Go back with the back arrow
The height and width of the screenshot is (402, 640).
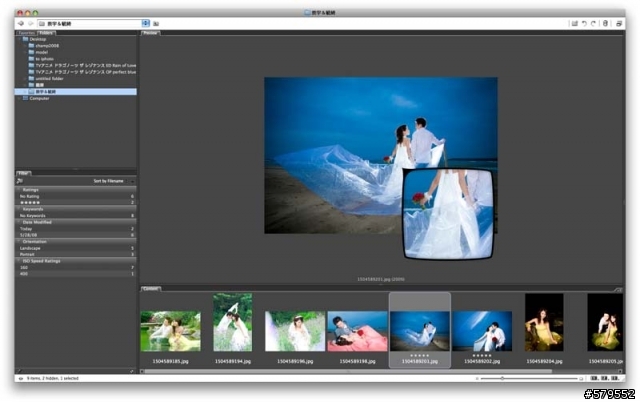coord(21,23)
